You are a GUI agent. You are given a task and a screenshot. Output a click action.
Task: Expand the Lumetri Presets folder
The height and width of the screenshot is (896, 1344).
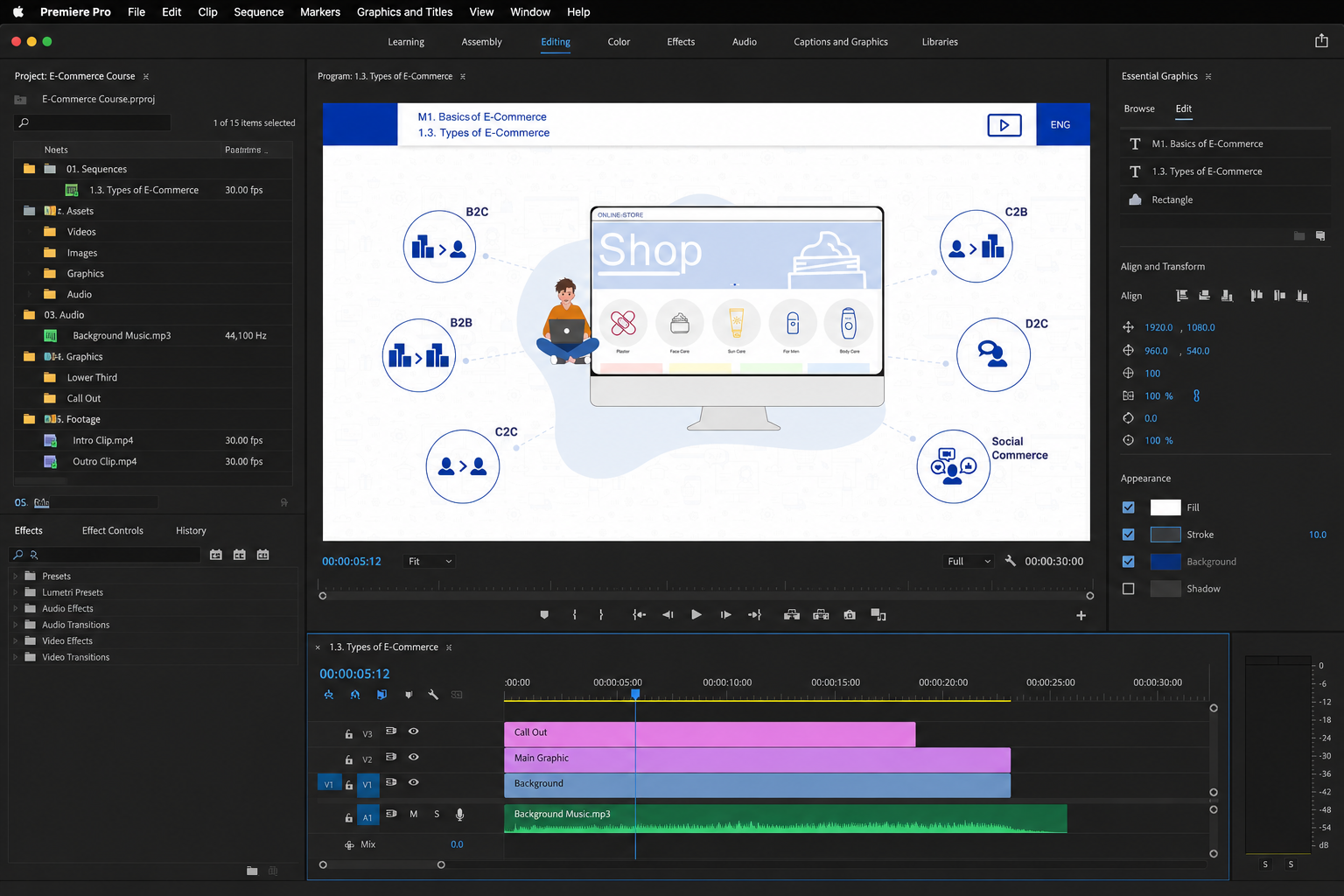(15, 592)
